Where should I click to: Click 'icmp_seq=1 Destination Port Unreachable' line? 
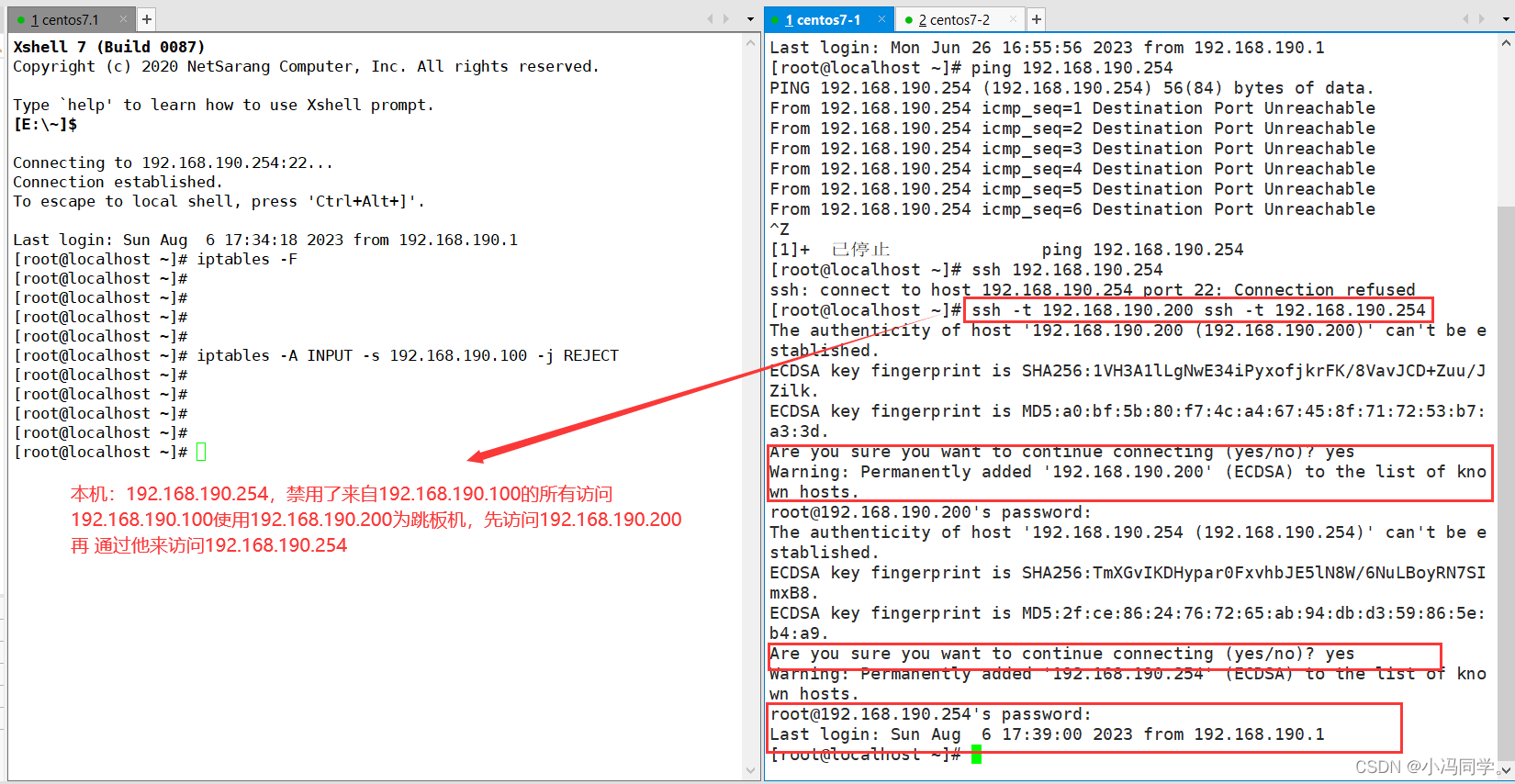click(x=1072, y=108)
